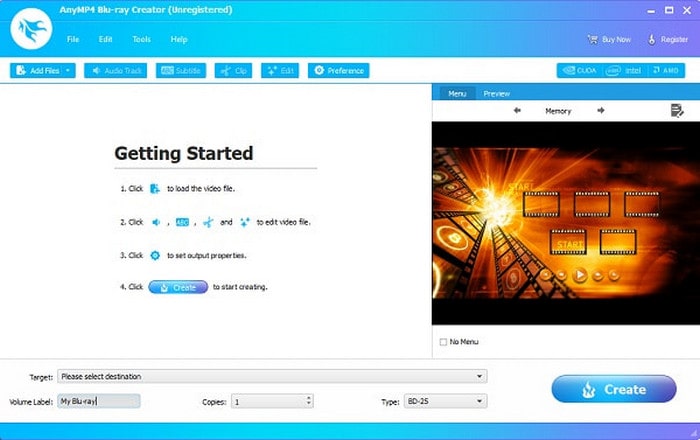Select the Clip scissors tool
Image resolution: width=700 pixels, height=440 pixels.
pos(234,71)
